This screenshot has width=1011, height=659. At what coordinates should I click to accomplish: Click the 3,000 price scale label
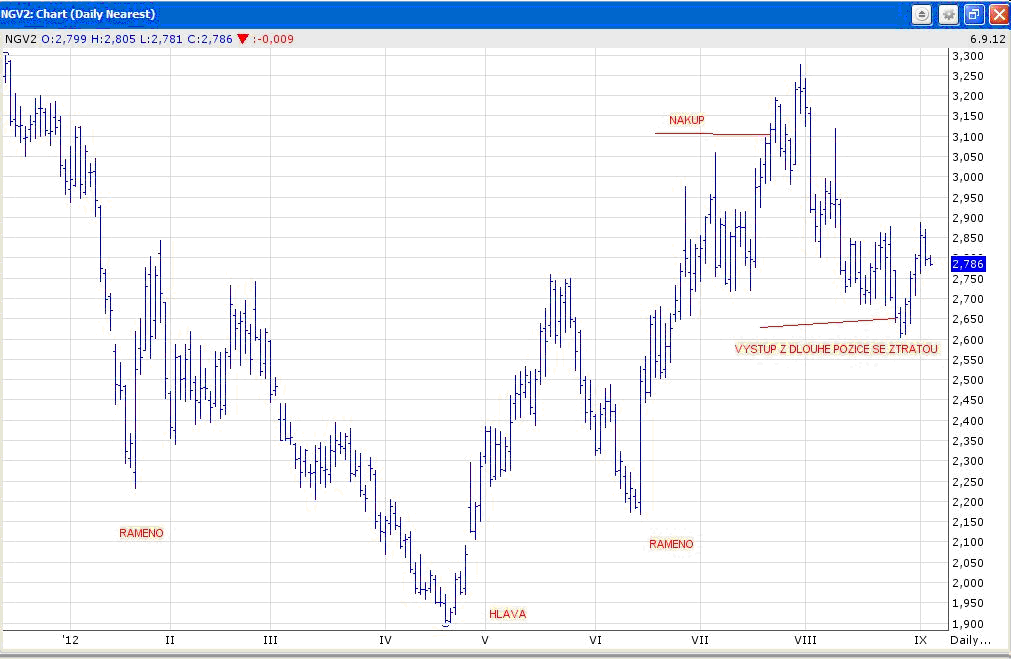(968, 177)
